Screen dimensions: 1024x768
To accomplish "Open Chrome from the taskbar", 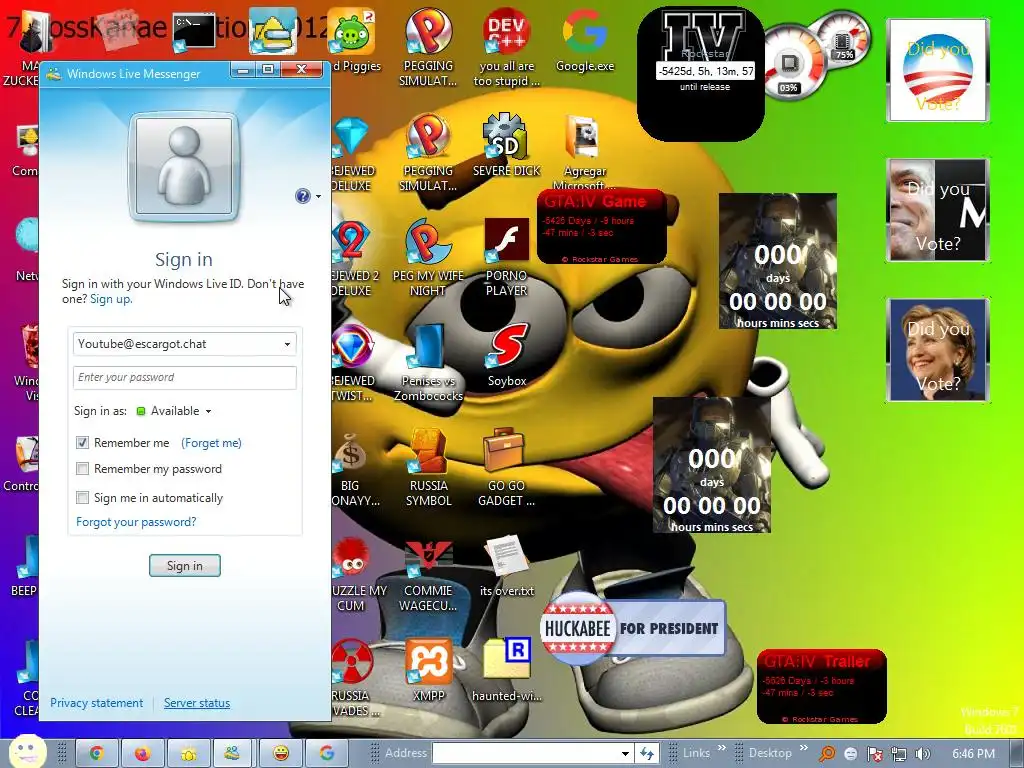I will pyautogui.click(x=97, y=753).
